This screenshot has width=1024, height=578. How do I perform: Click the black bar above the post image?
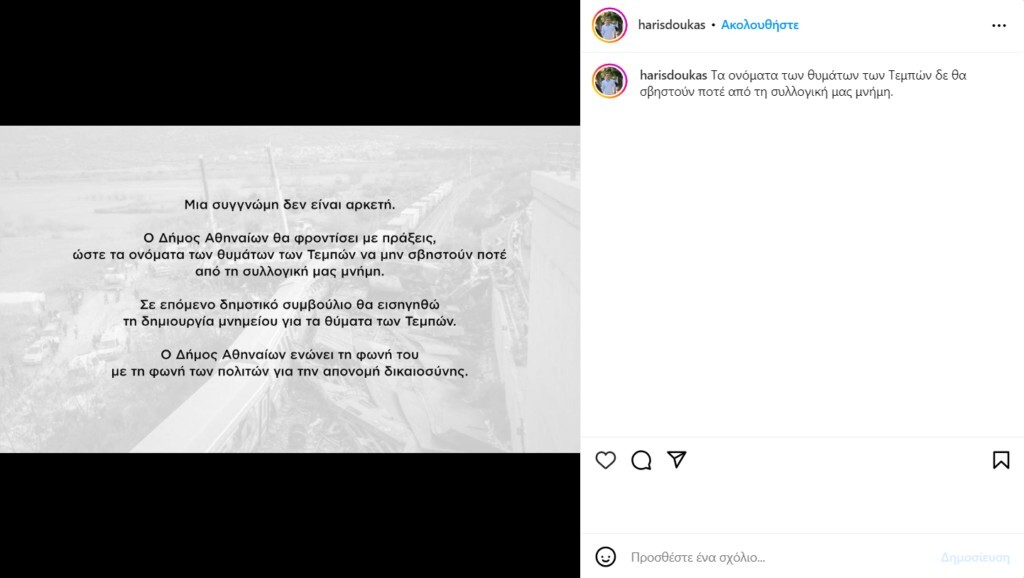pos(290,63)
